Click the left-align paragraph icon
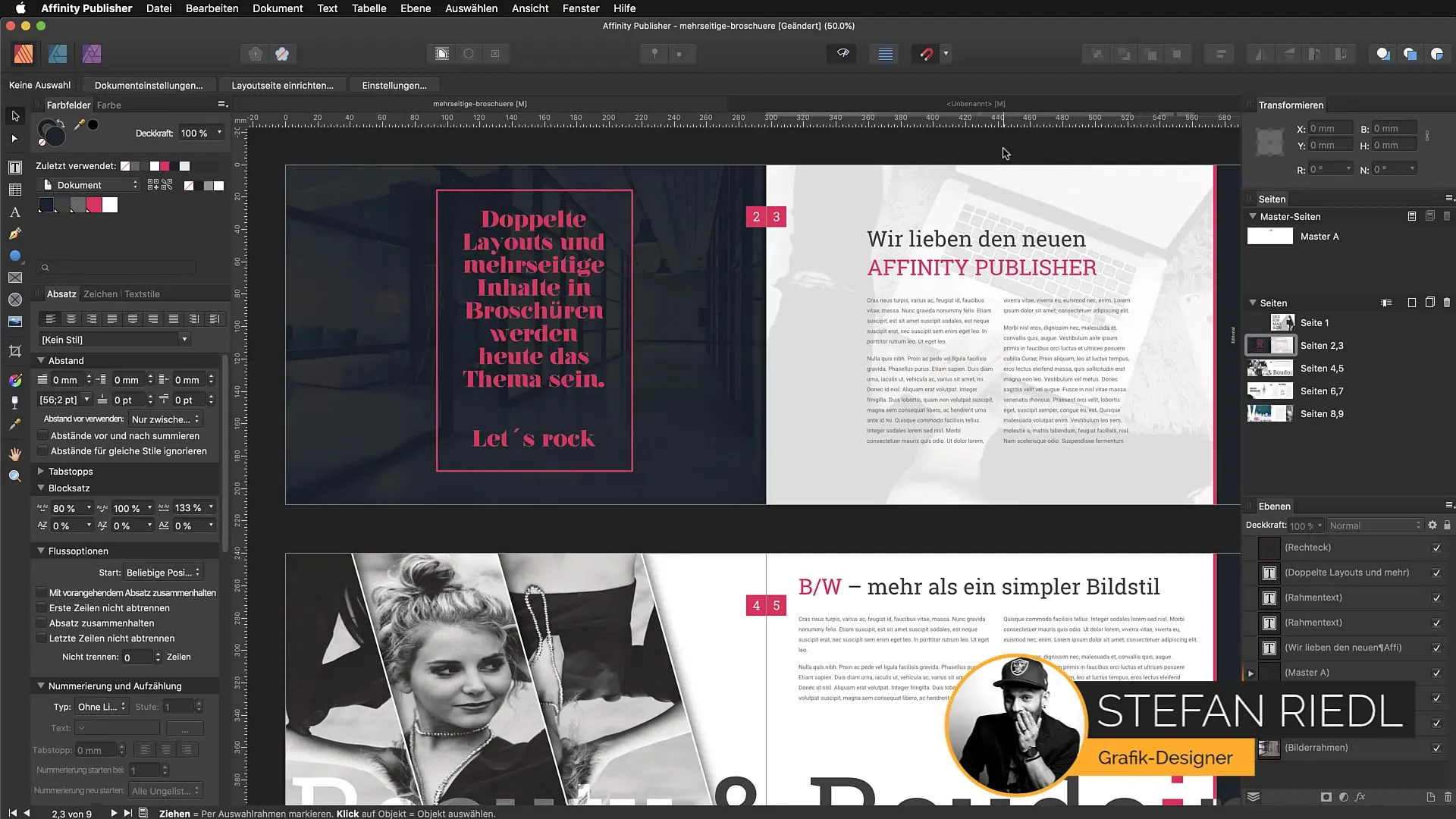1456x819 pixels. pyautogui.click(x=51, y=318)
